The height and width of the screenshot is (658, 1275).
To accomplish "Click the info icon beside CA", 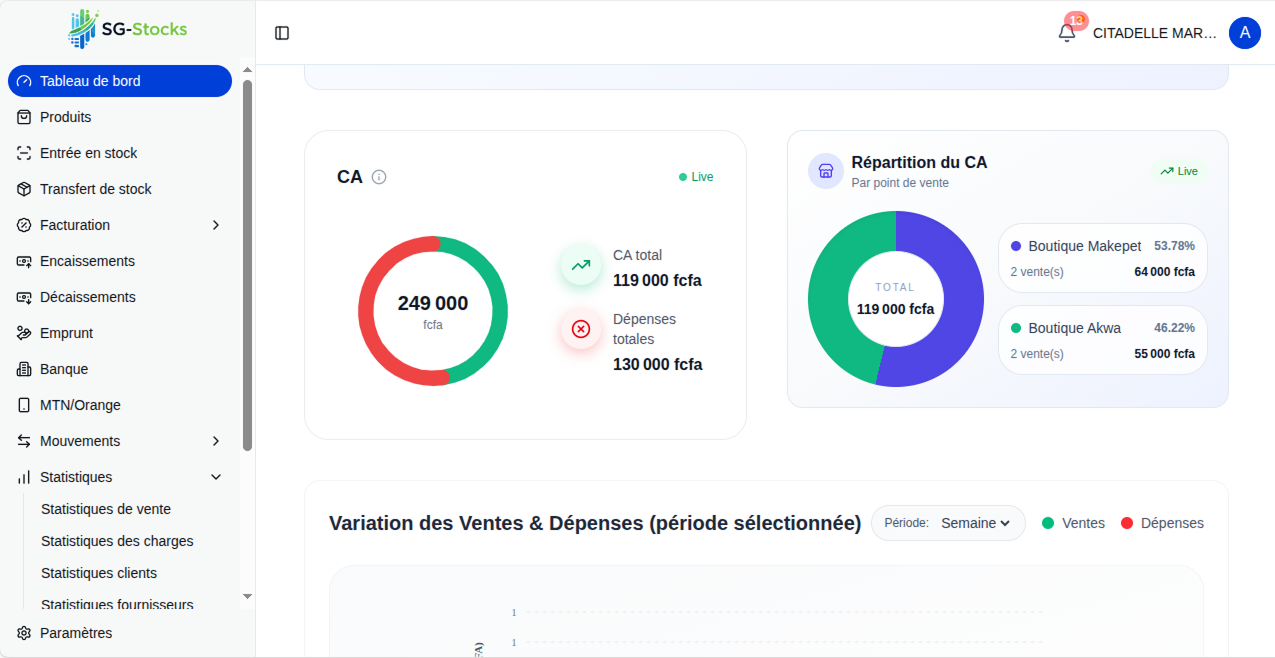I will [379, 177].
